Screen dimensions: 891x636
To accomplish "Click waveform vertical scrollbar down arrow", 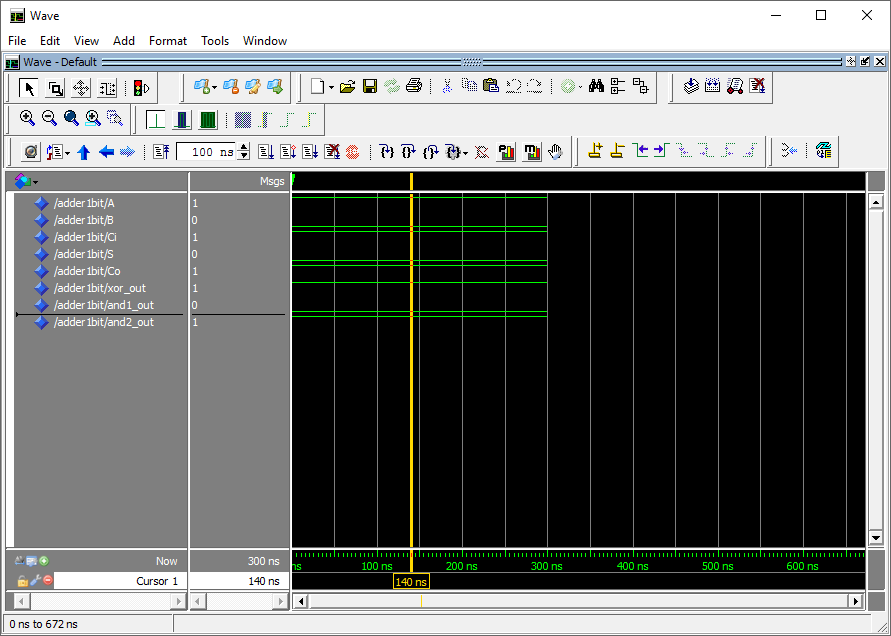I will [876, 538].
